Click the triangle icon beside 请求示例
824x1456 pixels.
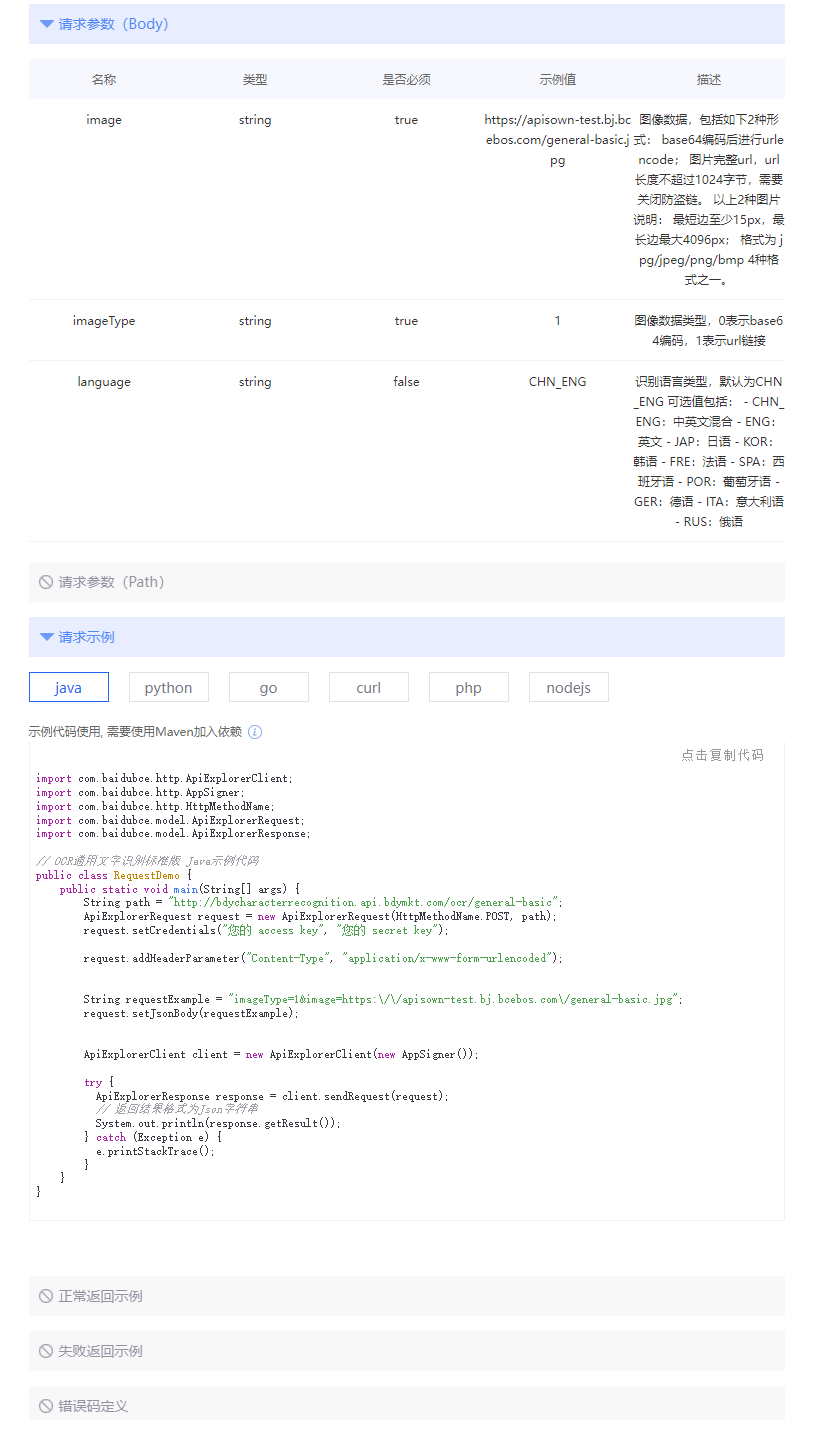pos(46,637)
